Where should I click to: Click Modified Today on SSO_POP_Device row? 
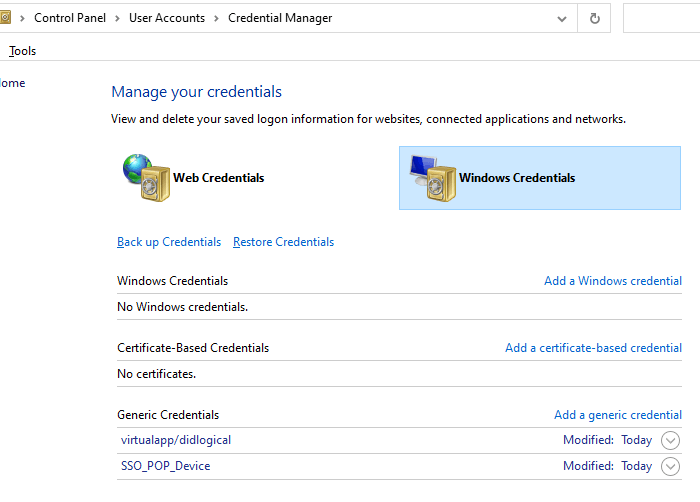[x=607, y=466]
